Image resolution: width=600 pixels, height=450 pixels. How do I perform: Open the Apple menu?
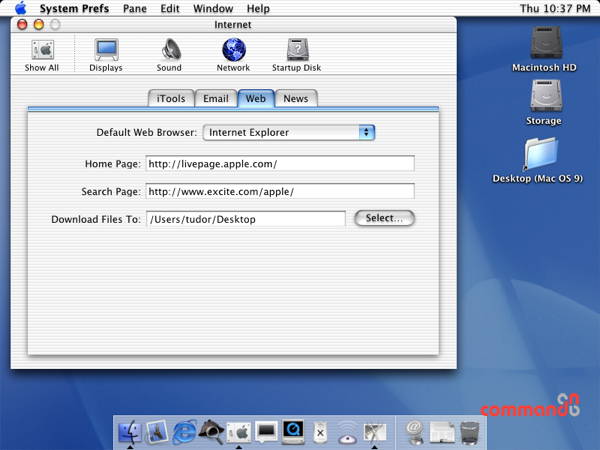[21, 8]
